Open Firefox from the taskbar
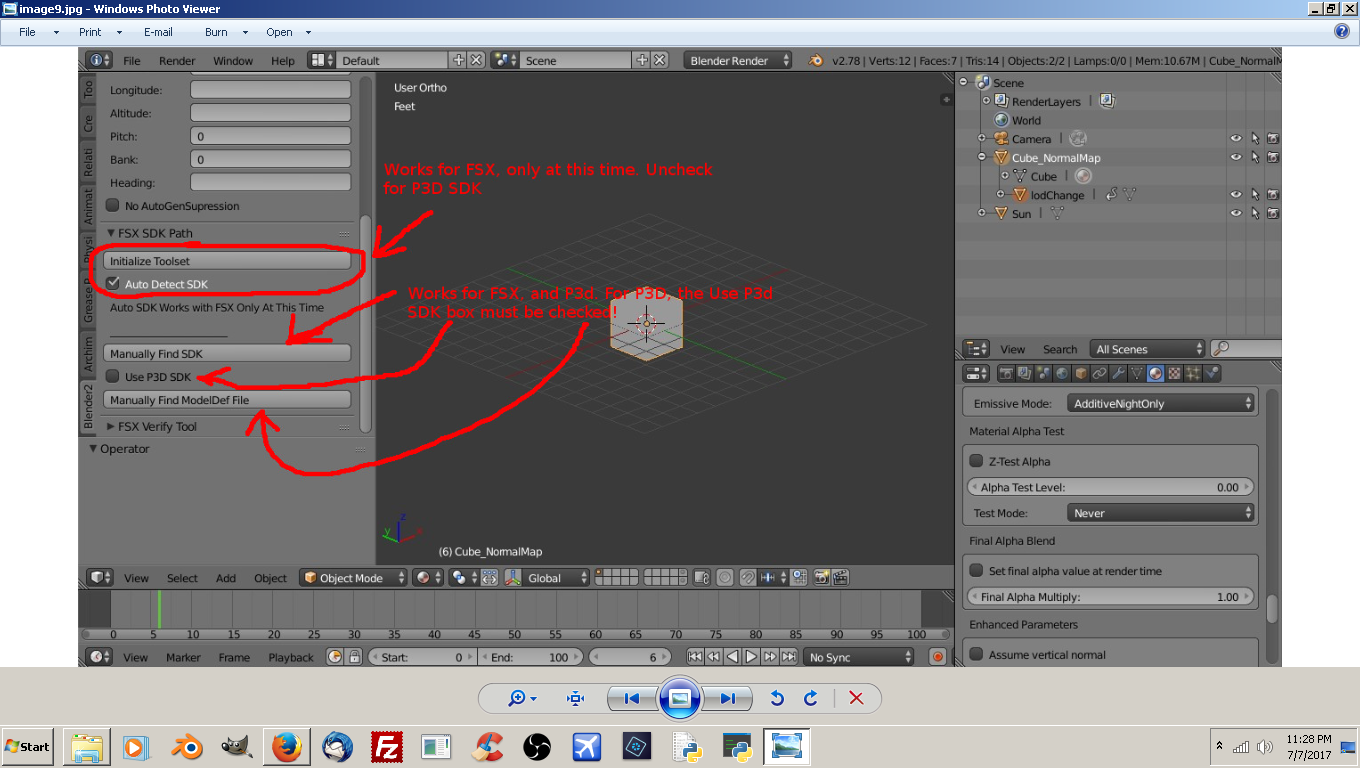1360x768 pixels. [x=287, y=746]
